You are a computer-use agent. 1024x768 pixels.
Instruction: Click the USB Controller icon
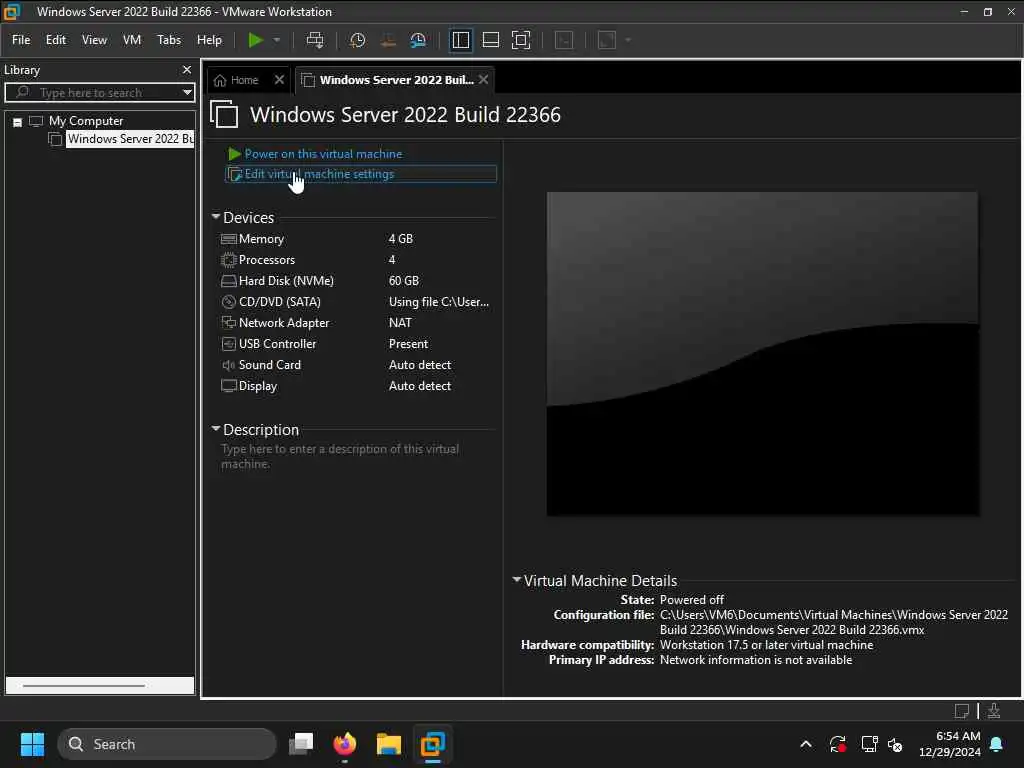(x=229, y=344)
